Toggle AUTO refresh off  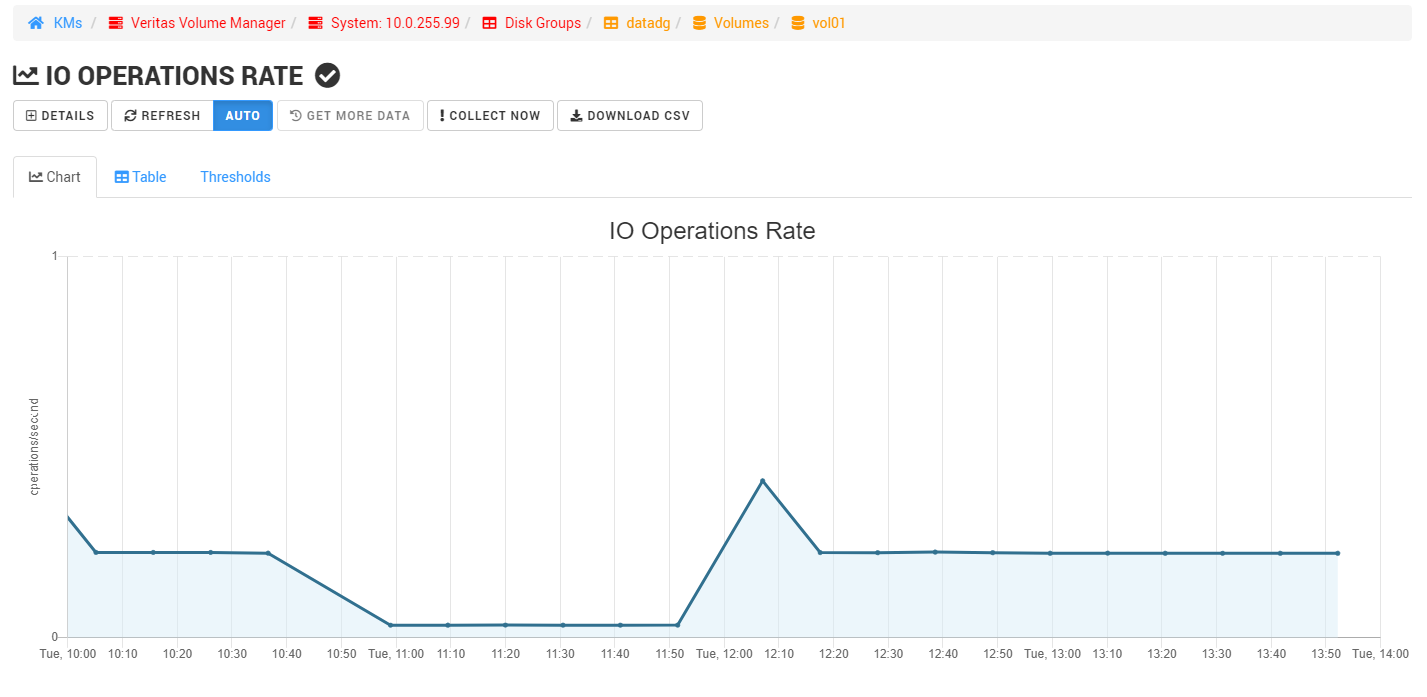242,115
